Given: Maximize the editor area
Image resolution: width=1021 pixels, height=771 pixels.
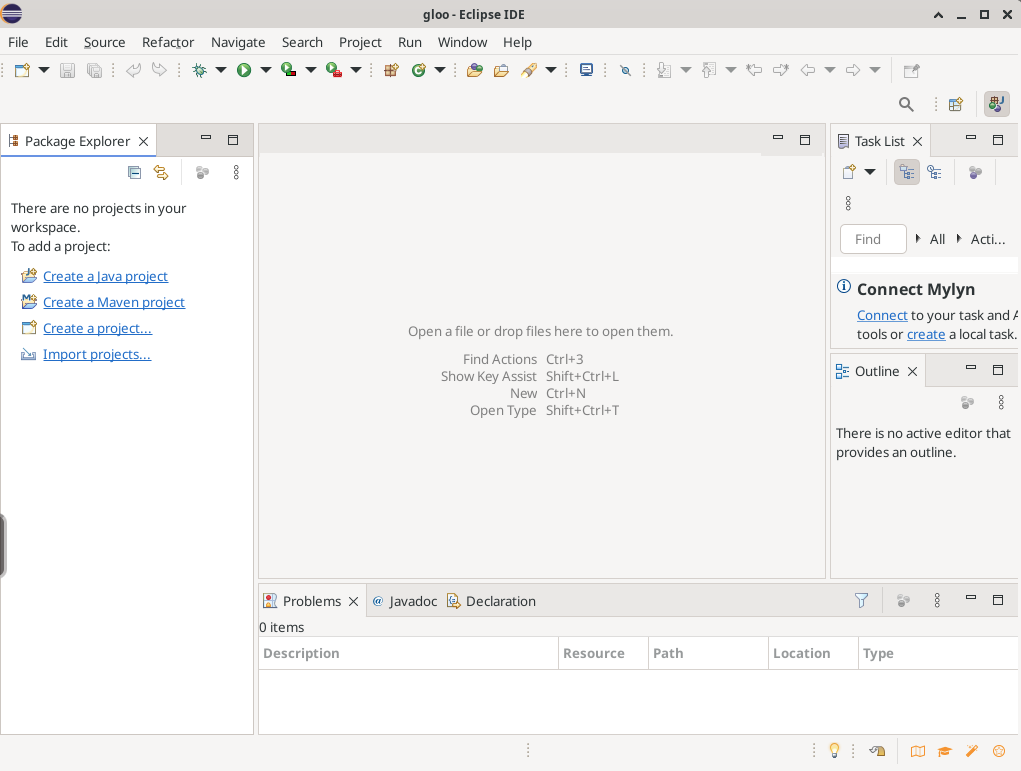Looking at the screenshot, I should (x=805, y=140).
